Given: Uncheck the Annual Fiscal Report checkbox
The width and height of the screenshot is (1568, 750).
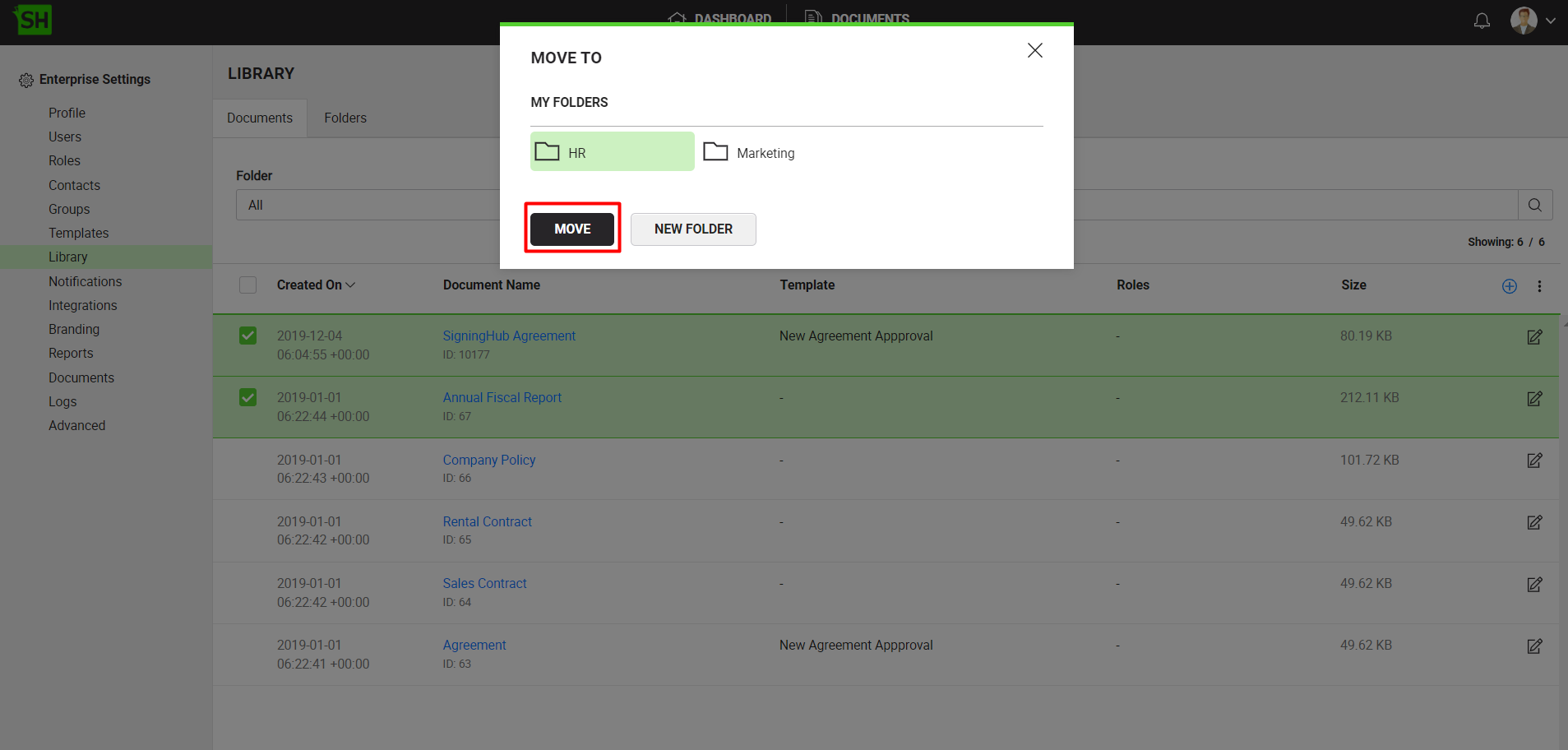Looking at the screenshot, I should point(247,398).
